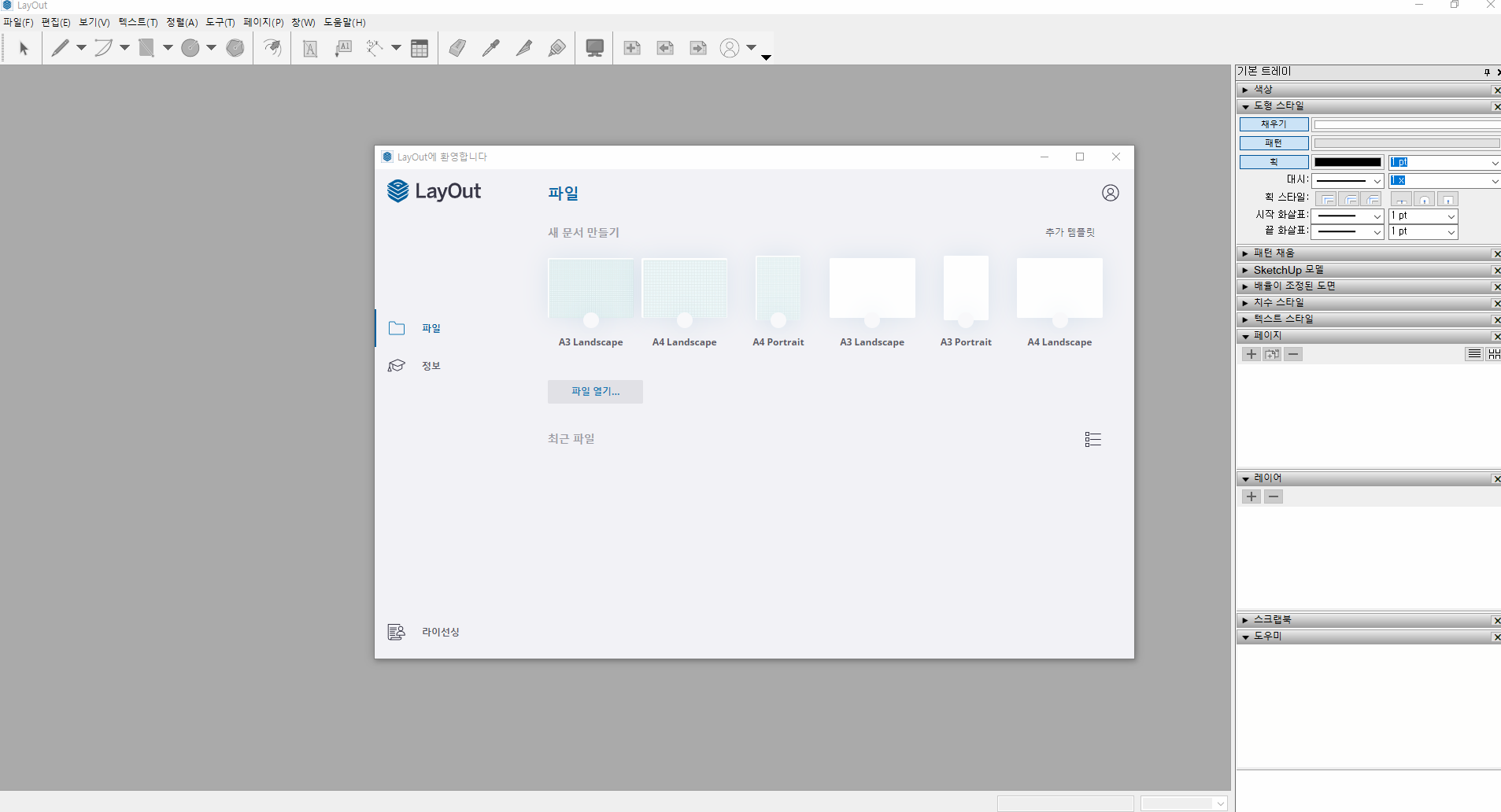Toggle the 패턴 pattern button
The width and height of the screenshot is (1501, 812).
point(1274,143)
